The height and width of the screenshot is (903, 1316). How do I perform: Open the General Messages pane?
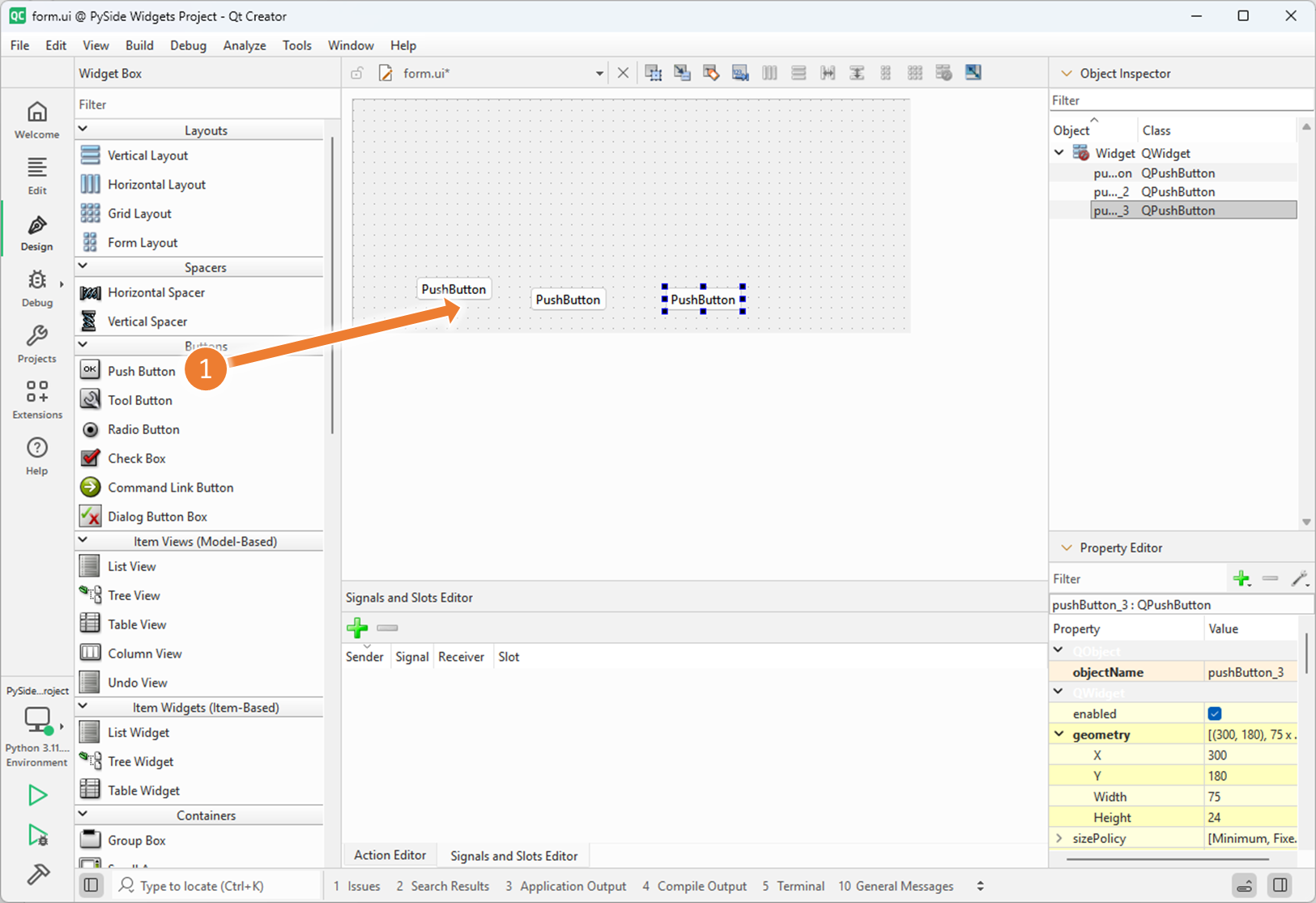tap(896, 886)
